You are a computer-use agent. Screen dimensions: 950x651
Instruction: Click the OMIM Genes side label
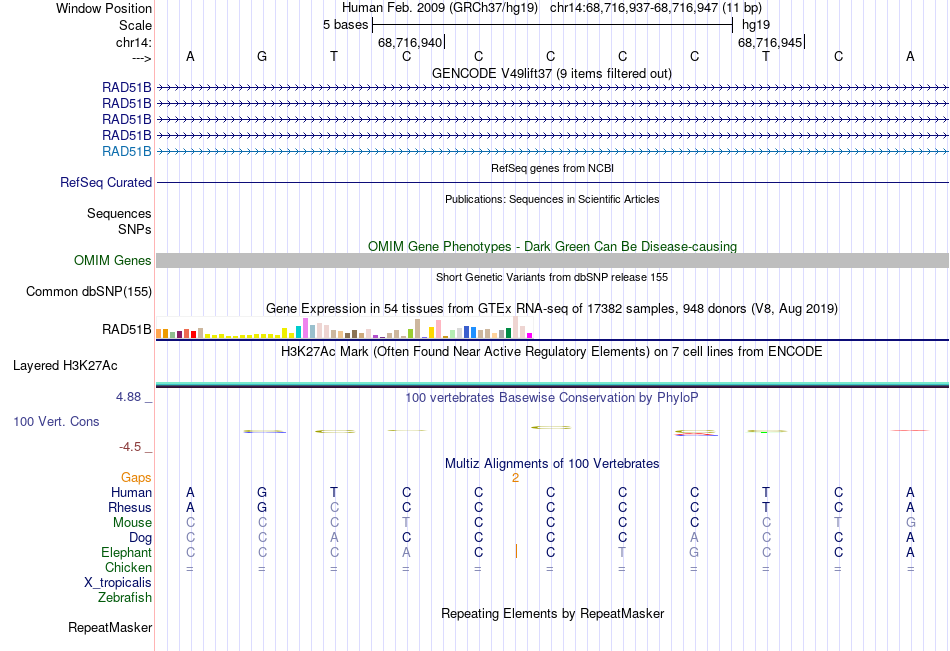tap(113, 261)
